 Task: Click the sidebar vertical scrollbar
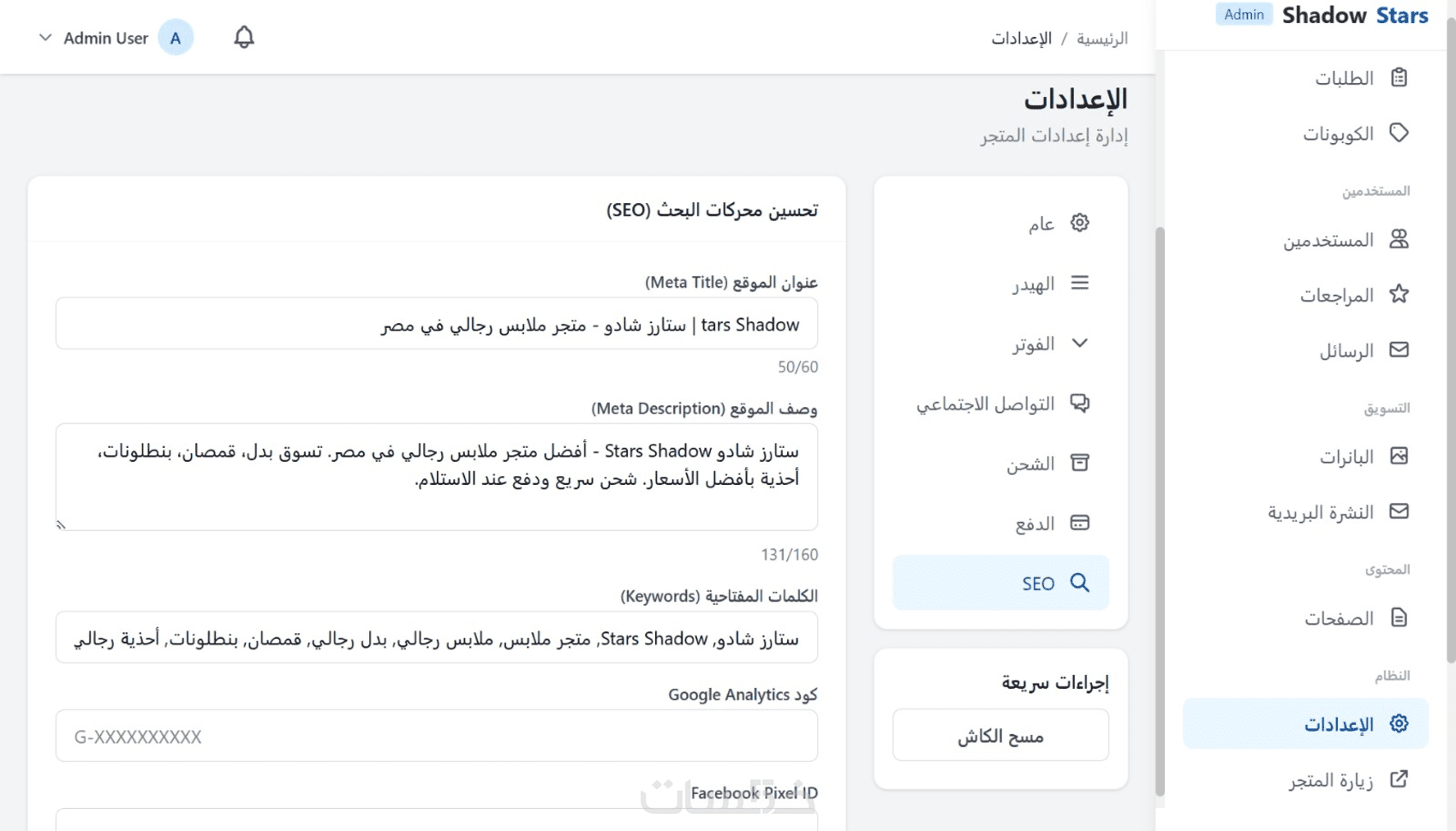click(x=1450, y=343)
